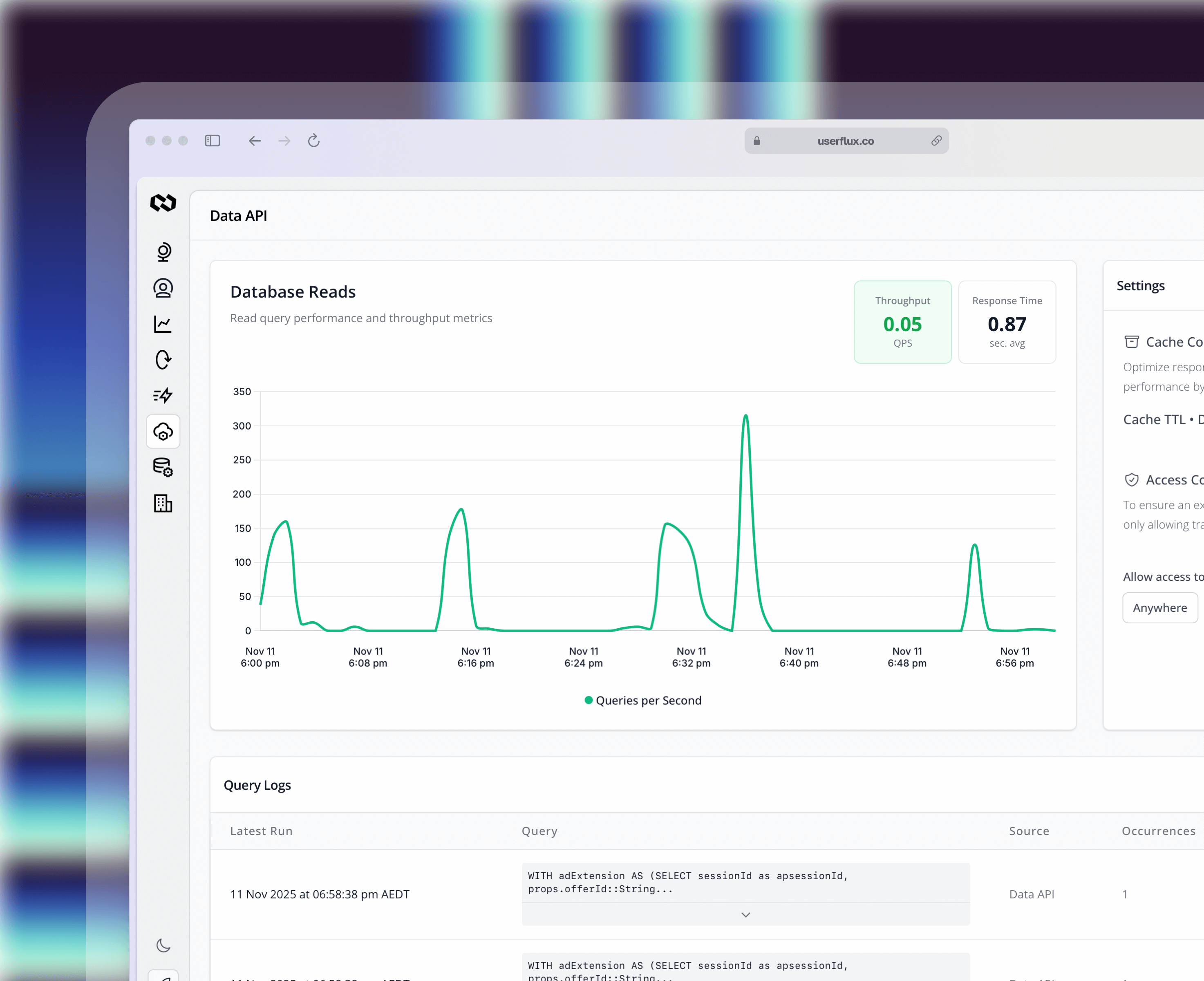Toggle dark mode with the moon icon
The image size is (1204, 981).
pos(163,945)
